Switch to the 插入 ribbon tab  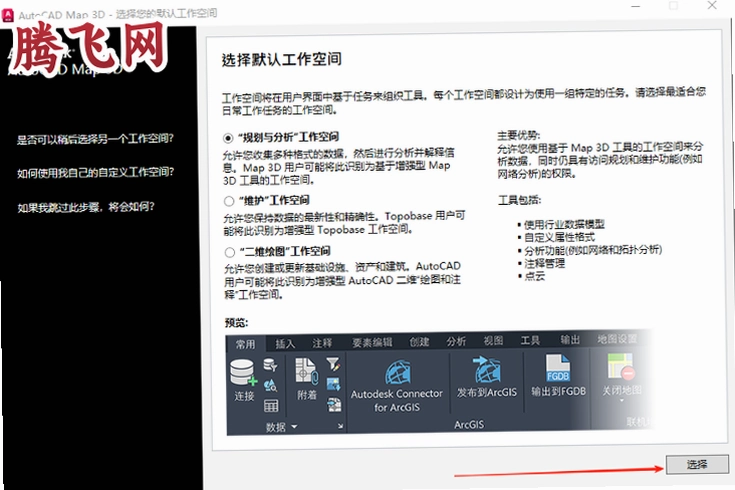click(x=285, y=344)
